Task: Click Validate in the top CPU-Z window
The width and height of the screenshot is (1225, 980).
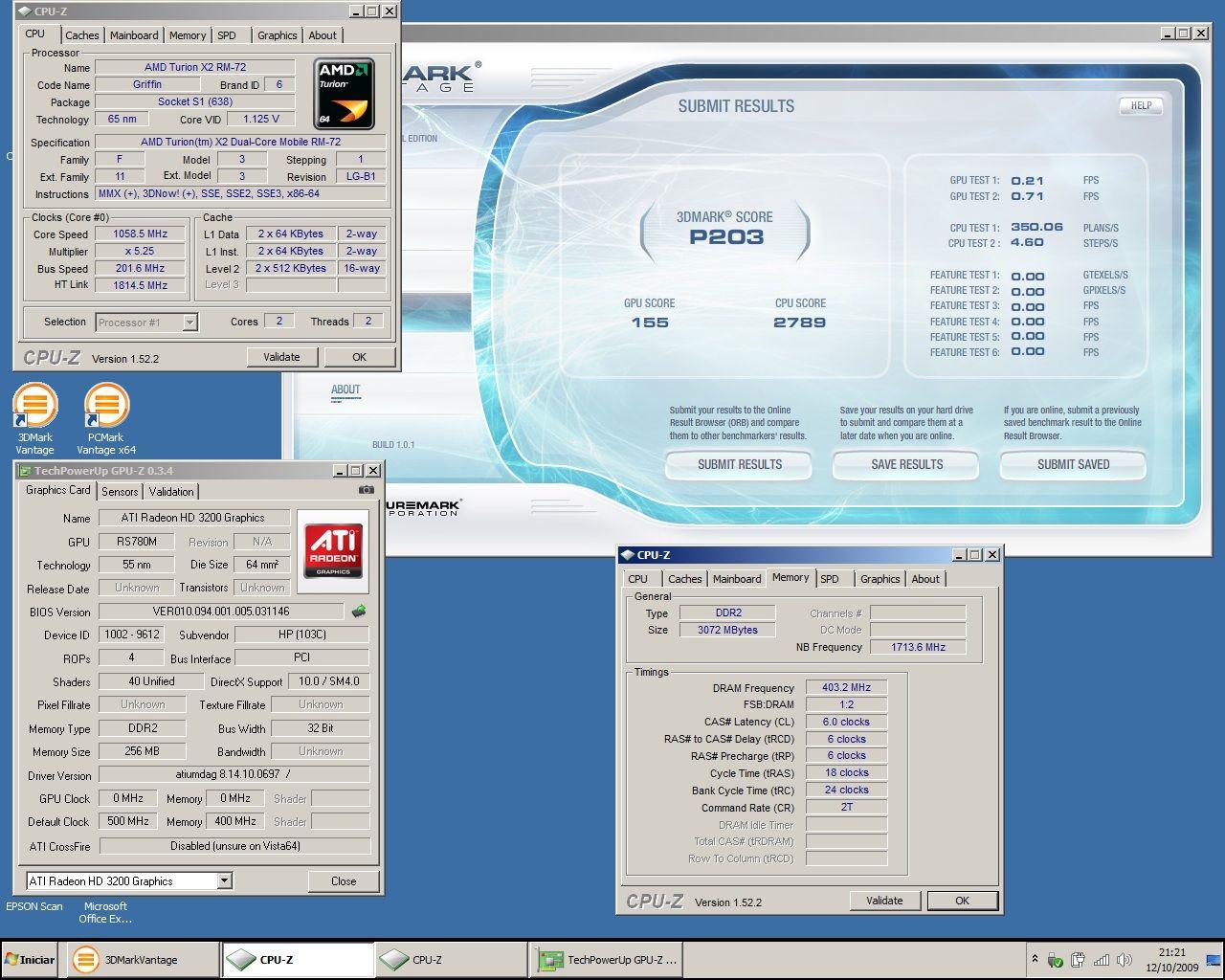Action: tap(281, 357)
